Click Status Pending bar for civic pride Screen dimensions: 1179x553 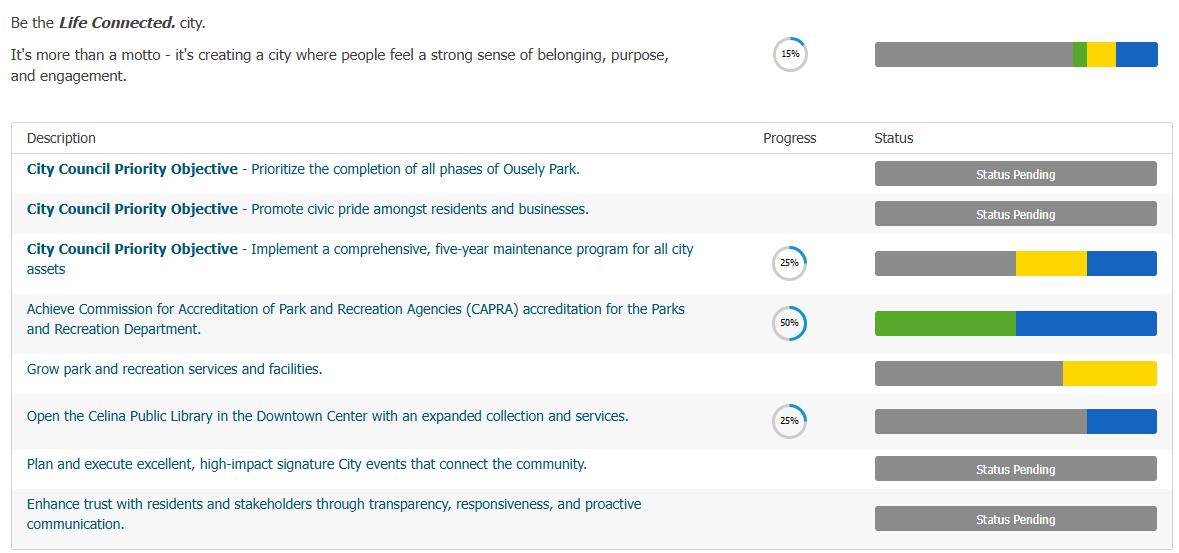[x=1015, y=214]
